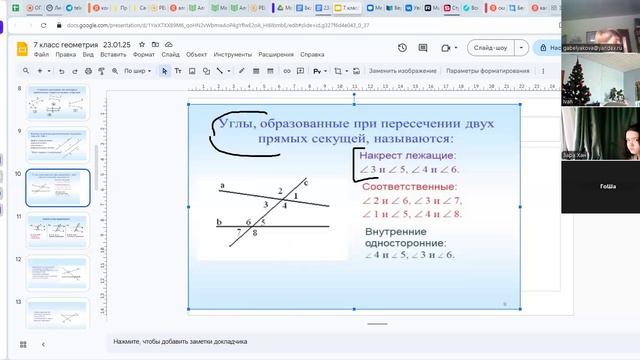Select slide 13 thumbnail
The image size is (640, 360).
click(58, 314)
